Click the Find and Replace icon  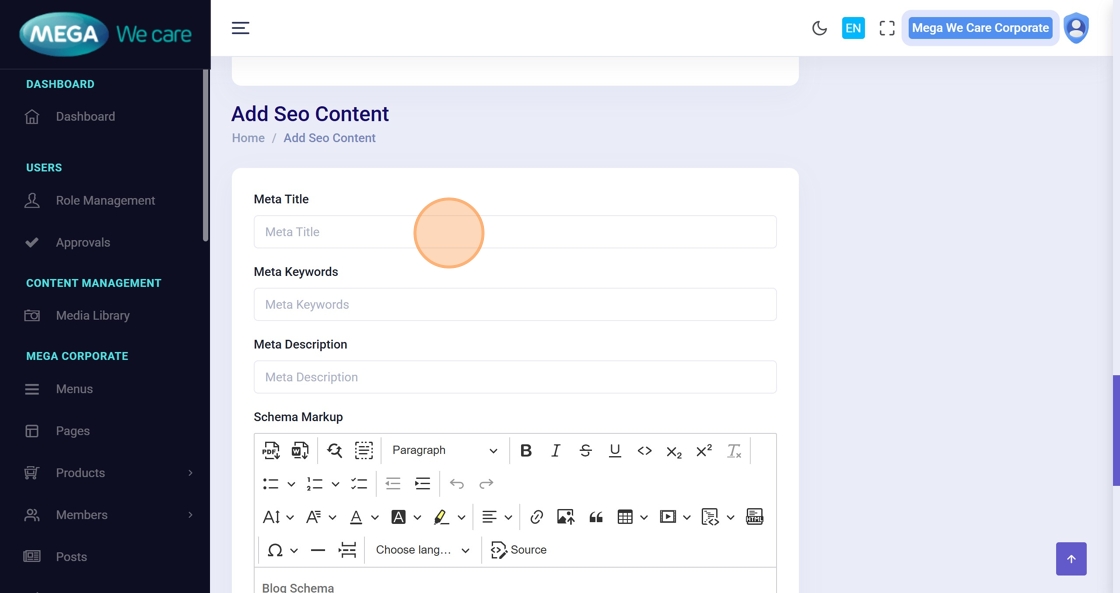click(334, 451)
